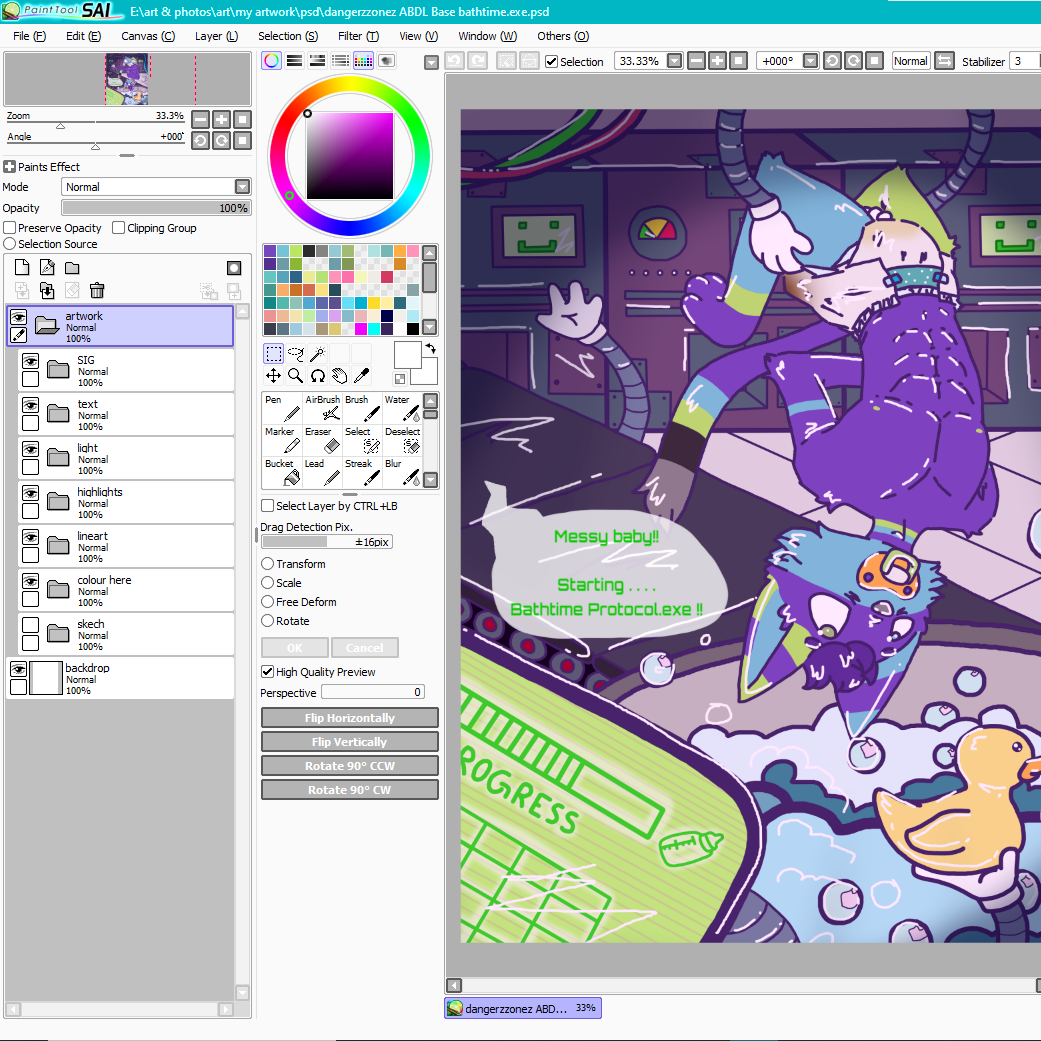Switch to dangerzzonez ABD... document tab
Viewport: 1041px width, 1041px height.
(522, 1008)
